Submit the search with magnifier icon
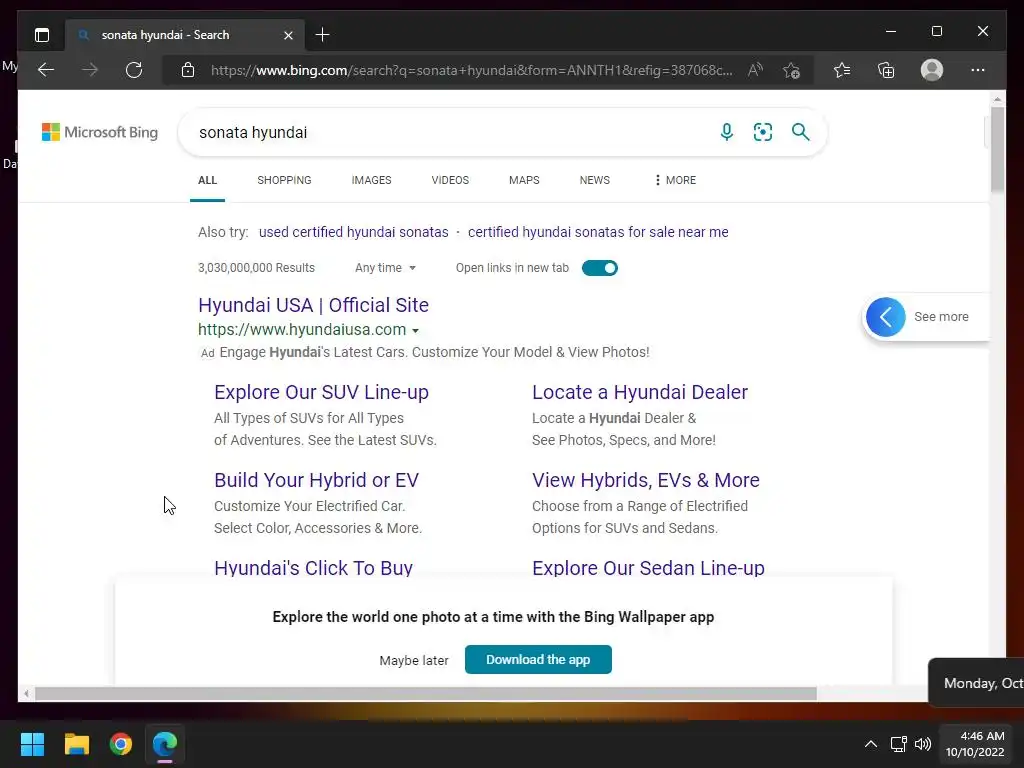The height and width of the screenshot is (768, 1024). point(801,132)
